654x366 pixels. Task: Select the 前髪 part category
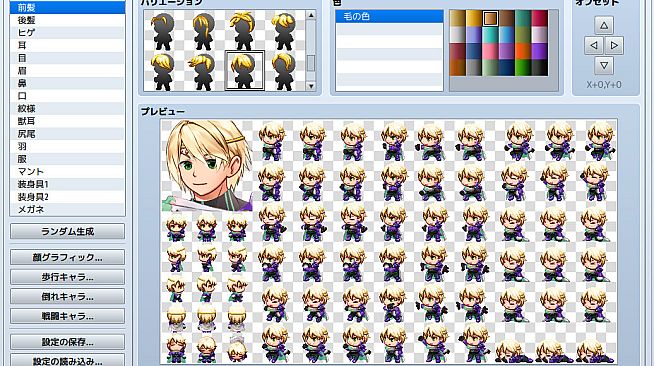[67, 8]
